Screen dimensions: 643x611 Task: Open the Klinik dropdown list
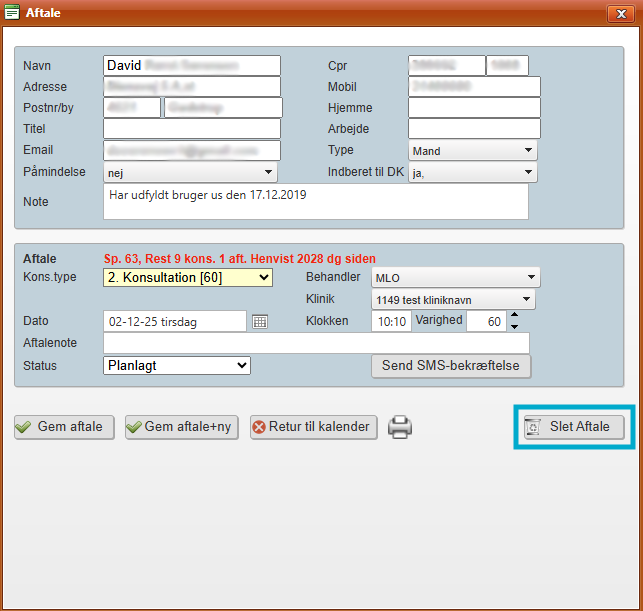453,299
